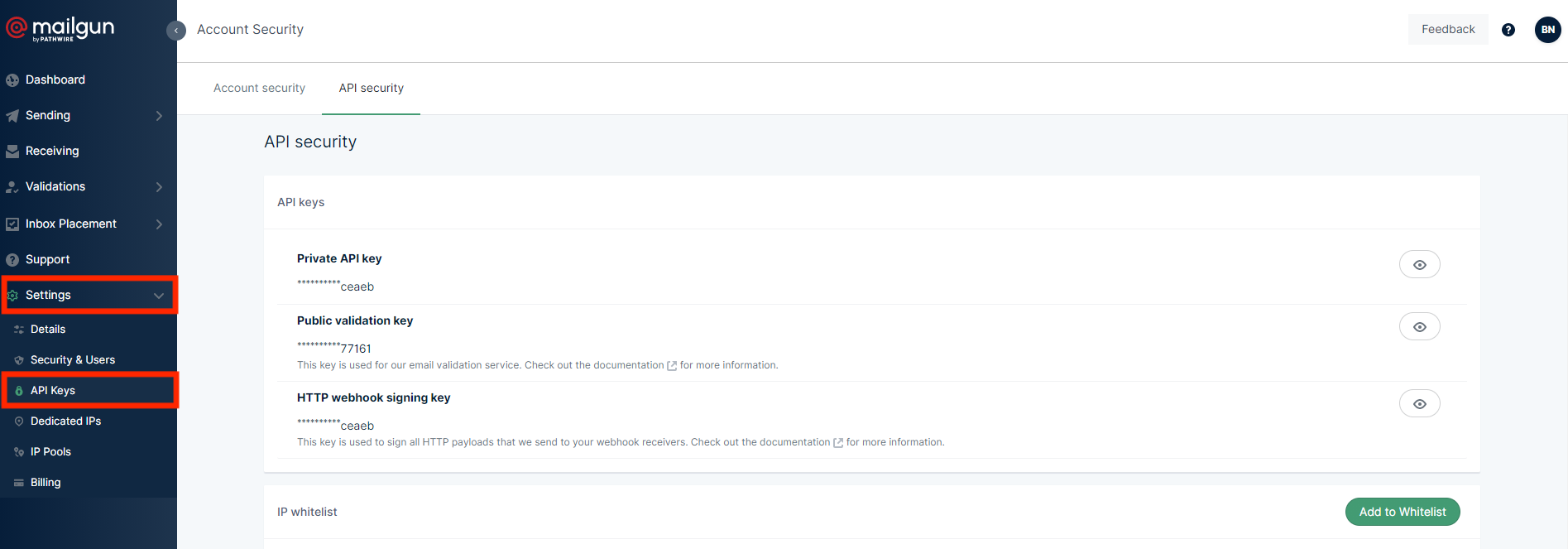
Task: Collapse the sidebar with the arrow button
Action: coord(175,31)
